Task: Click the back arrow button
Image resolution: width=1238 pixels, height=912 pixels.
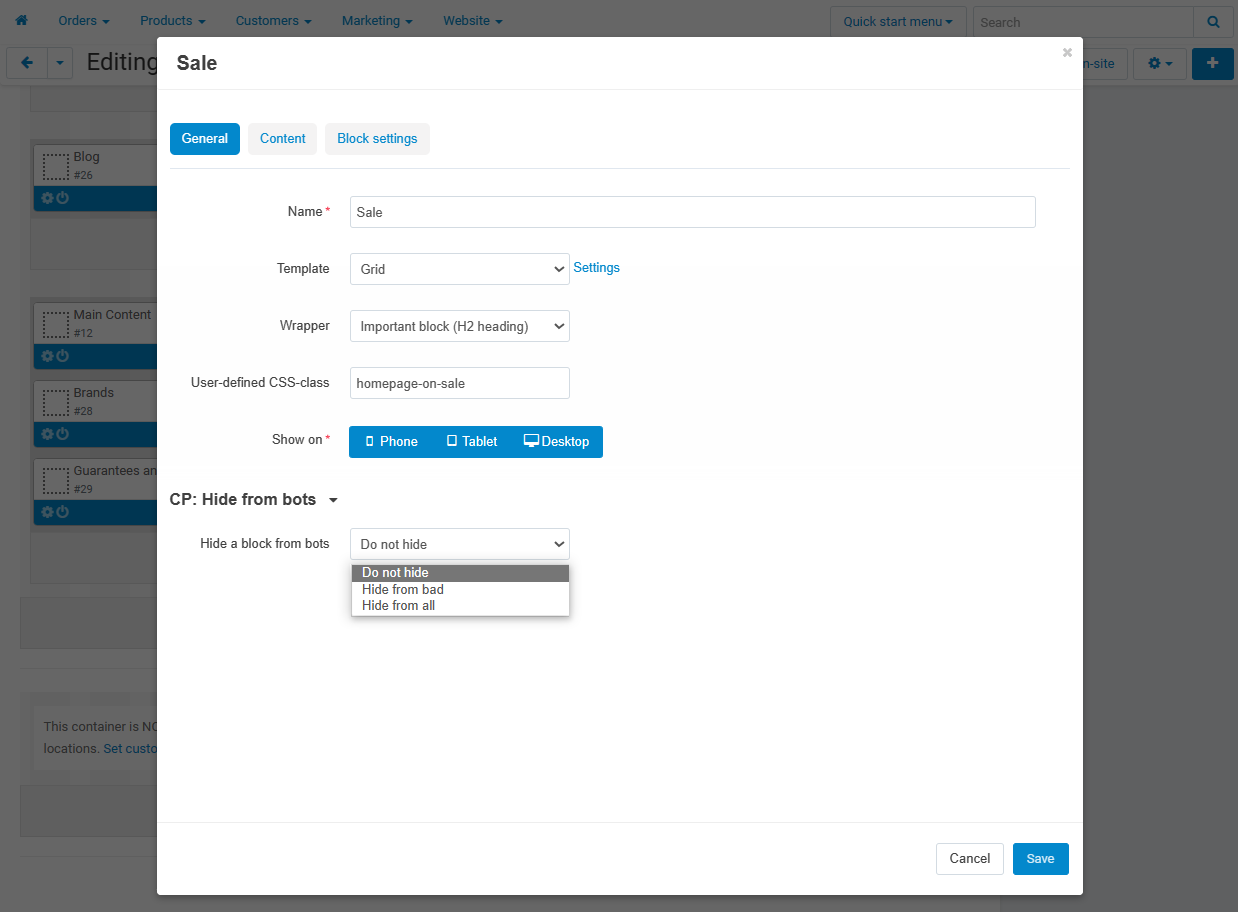Action: click(27, 63)
